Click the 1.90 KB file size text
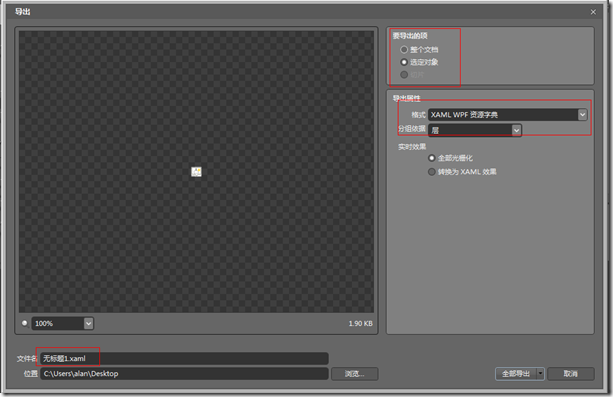The width and height of the screenshot is (613, 397). click(x=360, y=323)
